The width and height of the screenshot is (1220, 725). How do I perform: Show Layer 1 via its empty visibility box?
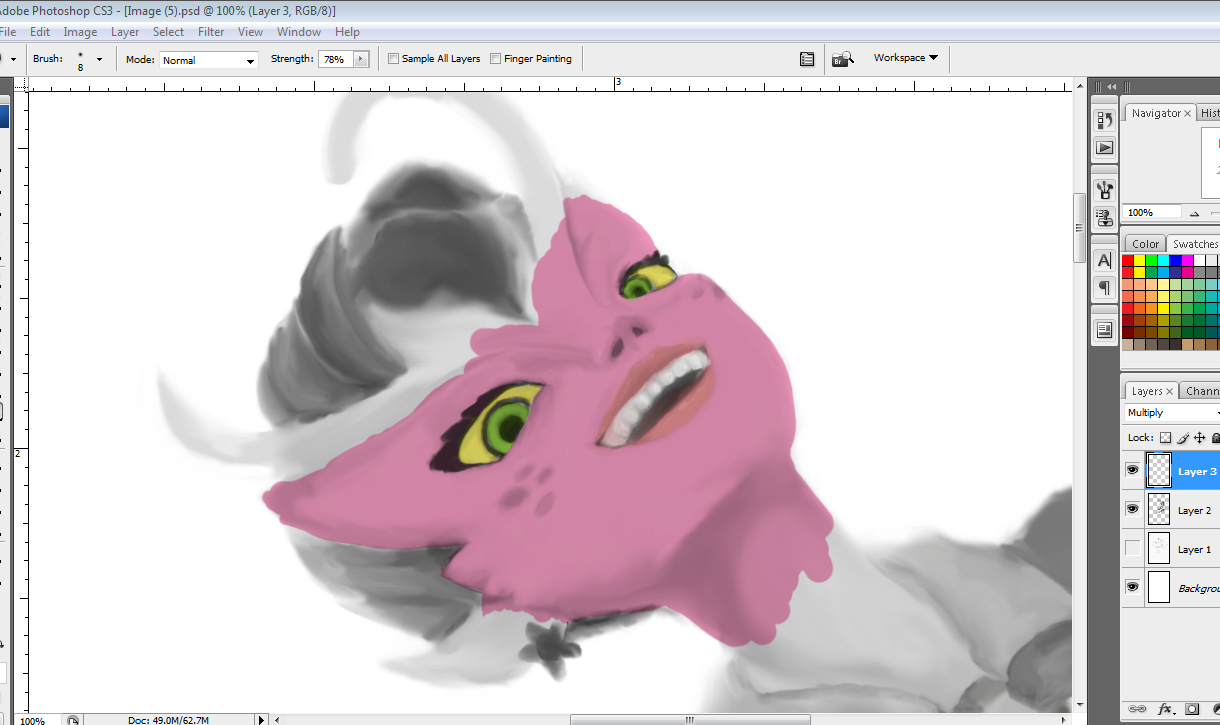1132,548
